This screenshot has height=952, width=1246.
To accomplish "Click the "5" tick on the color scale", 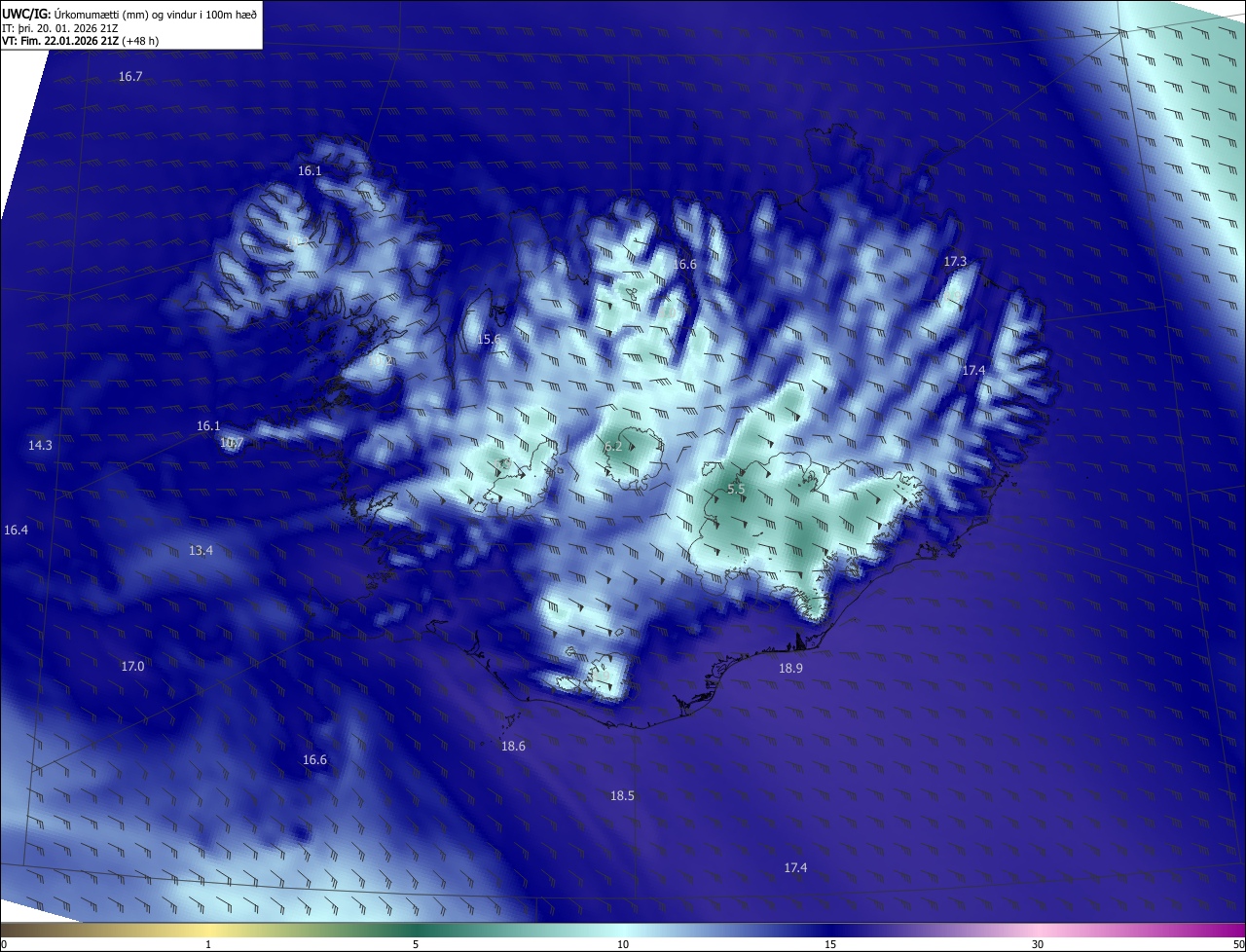I will point(416,944).
